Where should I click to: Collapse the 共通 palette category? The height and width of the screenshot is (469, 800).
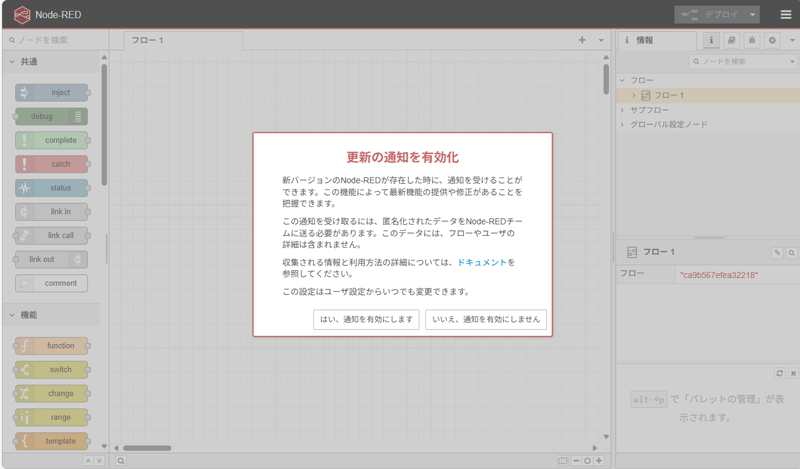click(x=51, y=62)
